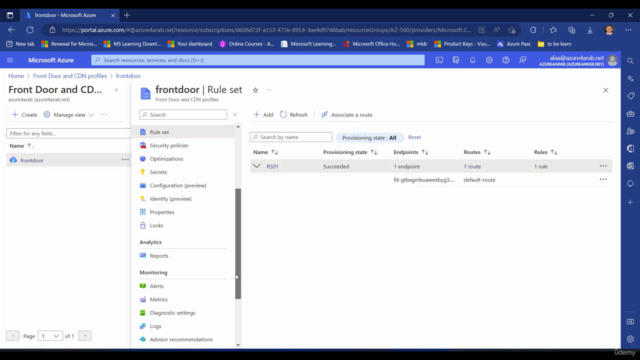Open Diagnostic settings menu item

pos(172,313)
